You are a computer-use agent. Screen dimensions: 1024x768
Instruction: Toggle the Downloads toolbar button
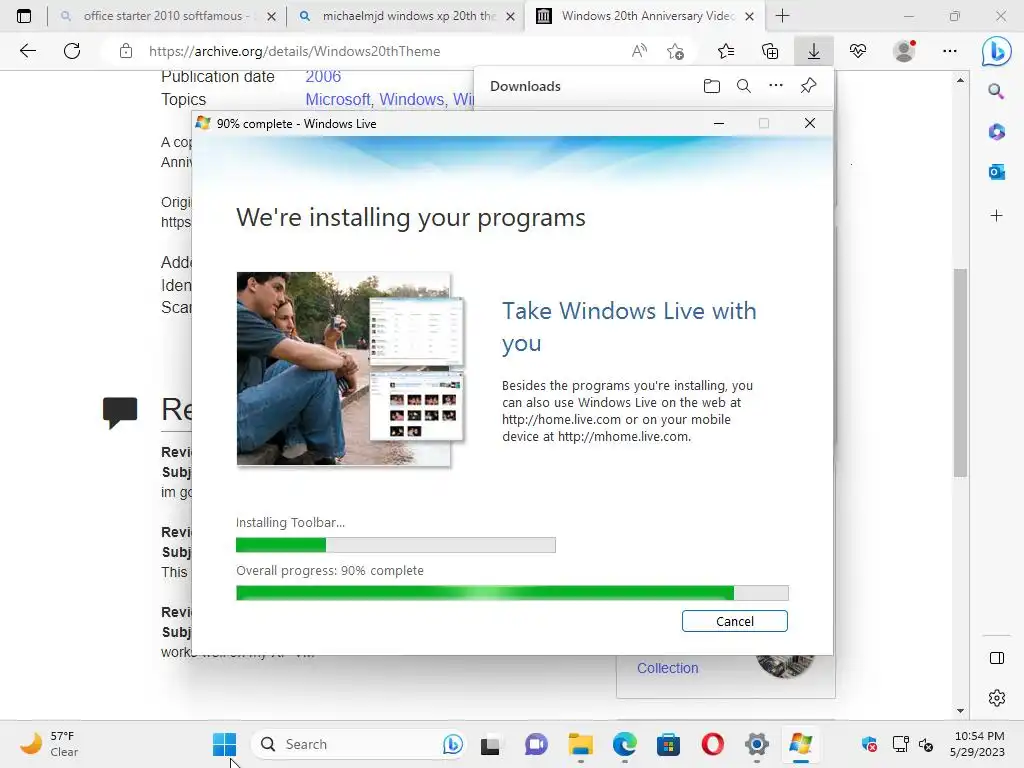(x=814, y=51)
